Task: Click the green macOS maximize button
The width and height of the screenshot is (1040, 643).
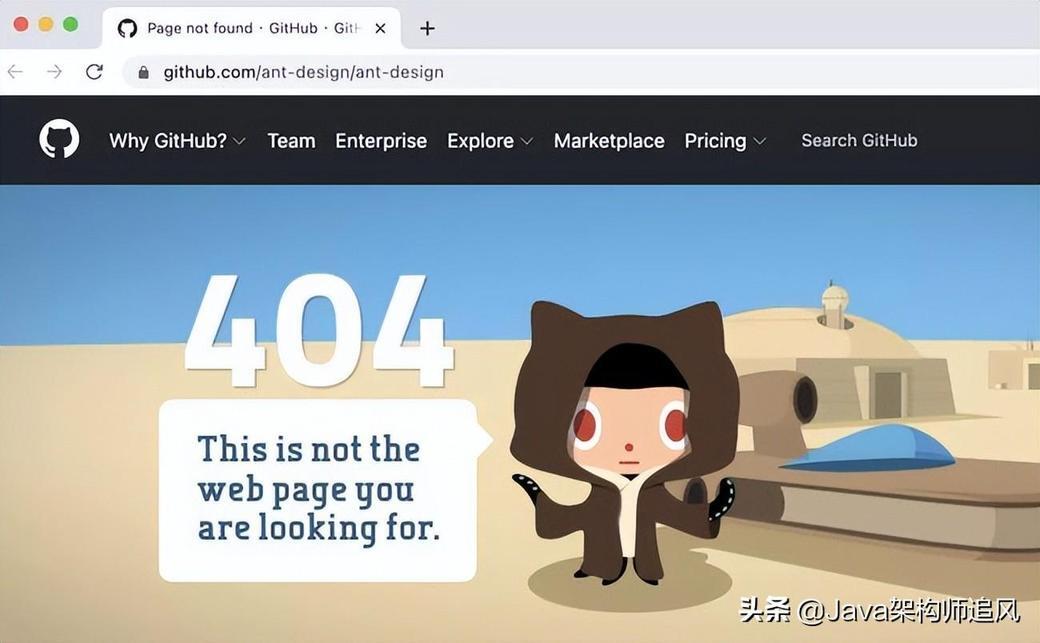Action: (70, 25)
